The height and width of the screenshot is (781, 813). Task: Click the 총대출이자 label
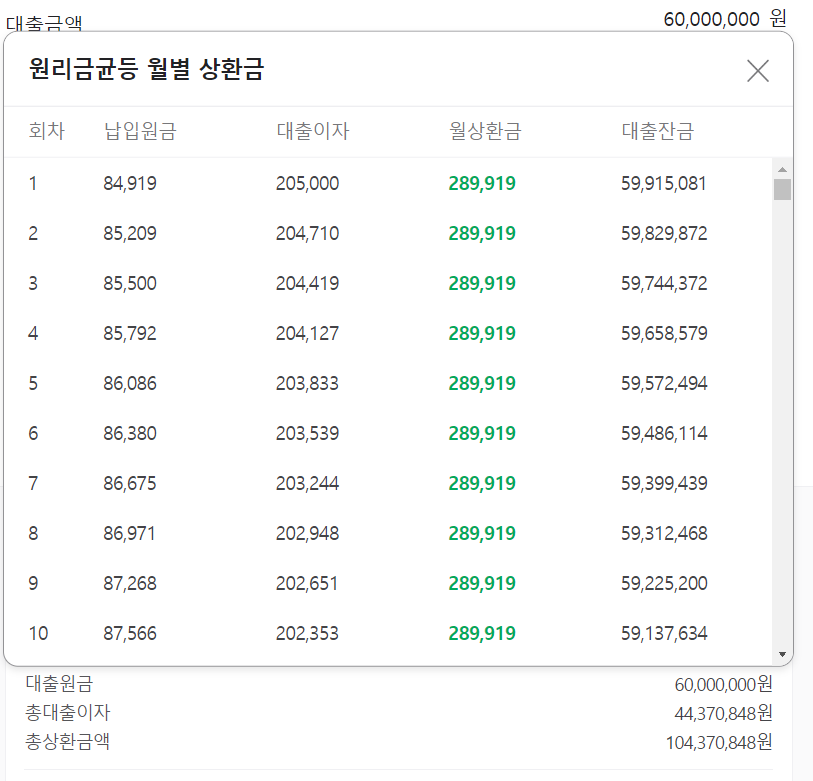pyautogui.click(x=68, y=713)
